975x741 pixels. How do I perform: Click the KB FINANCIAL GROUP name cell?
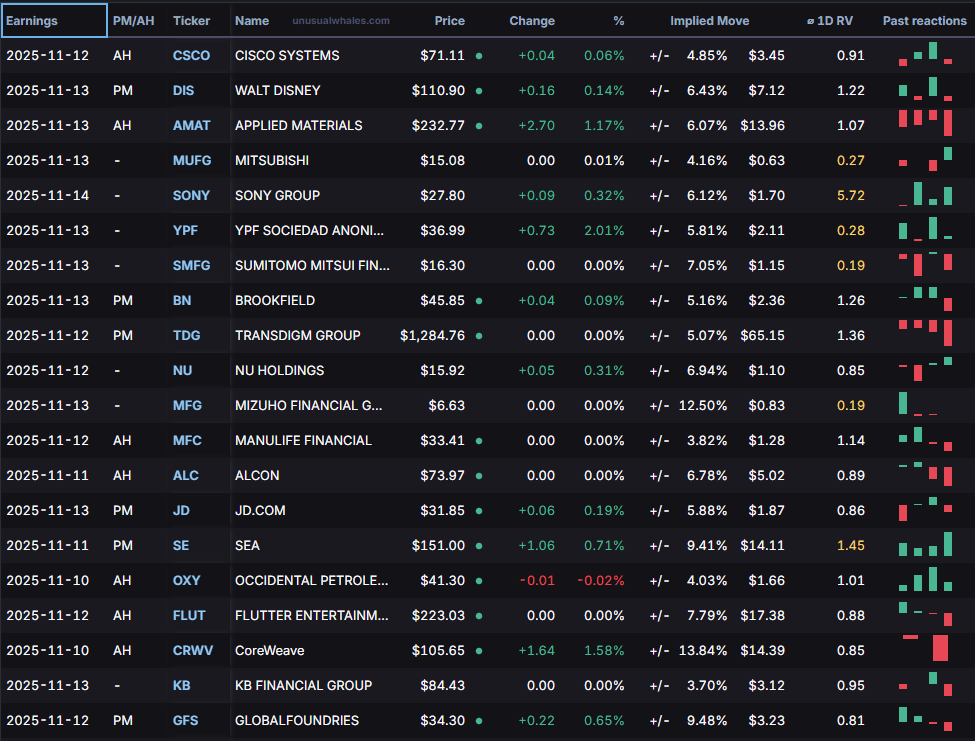point(303,686)
